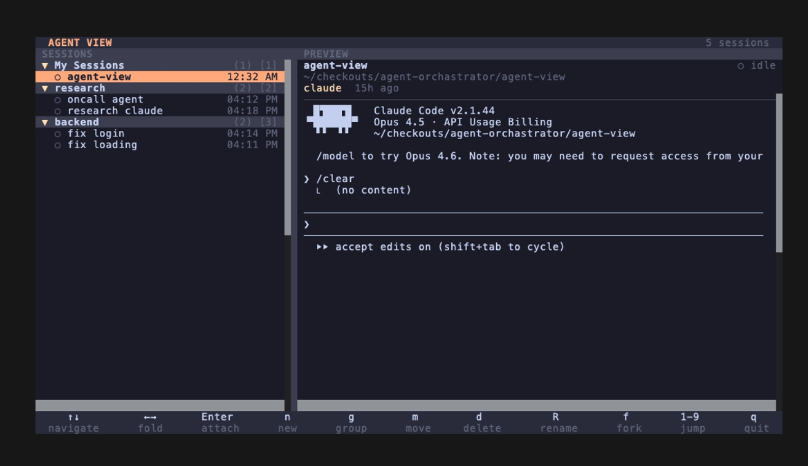Collapse the research group triangle
Viewport: 808px width, 466px height.
click(45, 88)
